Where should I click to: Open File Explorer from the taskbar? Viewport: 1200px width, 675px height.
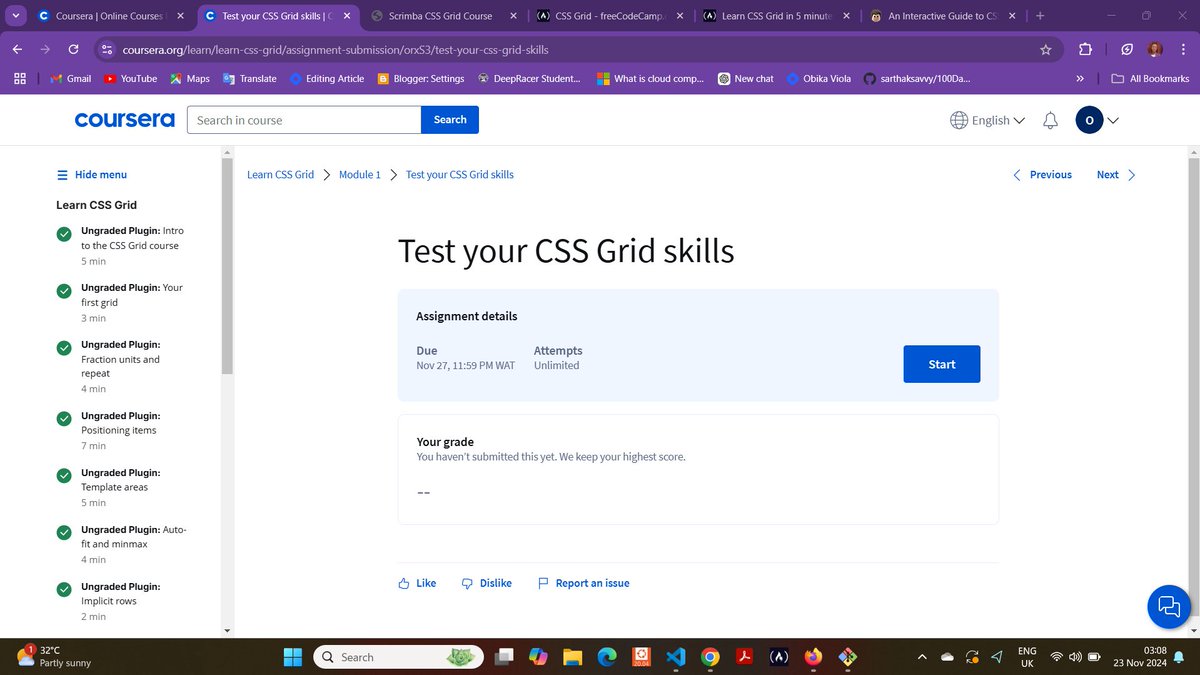[x=572, y=657]
